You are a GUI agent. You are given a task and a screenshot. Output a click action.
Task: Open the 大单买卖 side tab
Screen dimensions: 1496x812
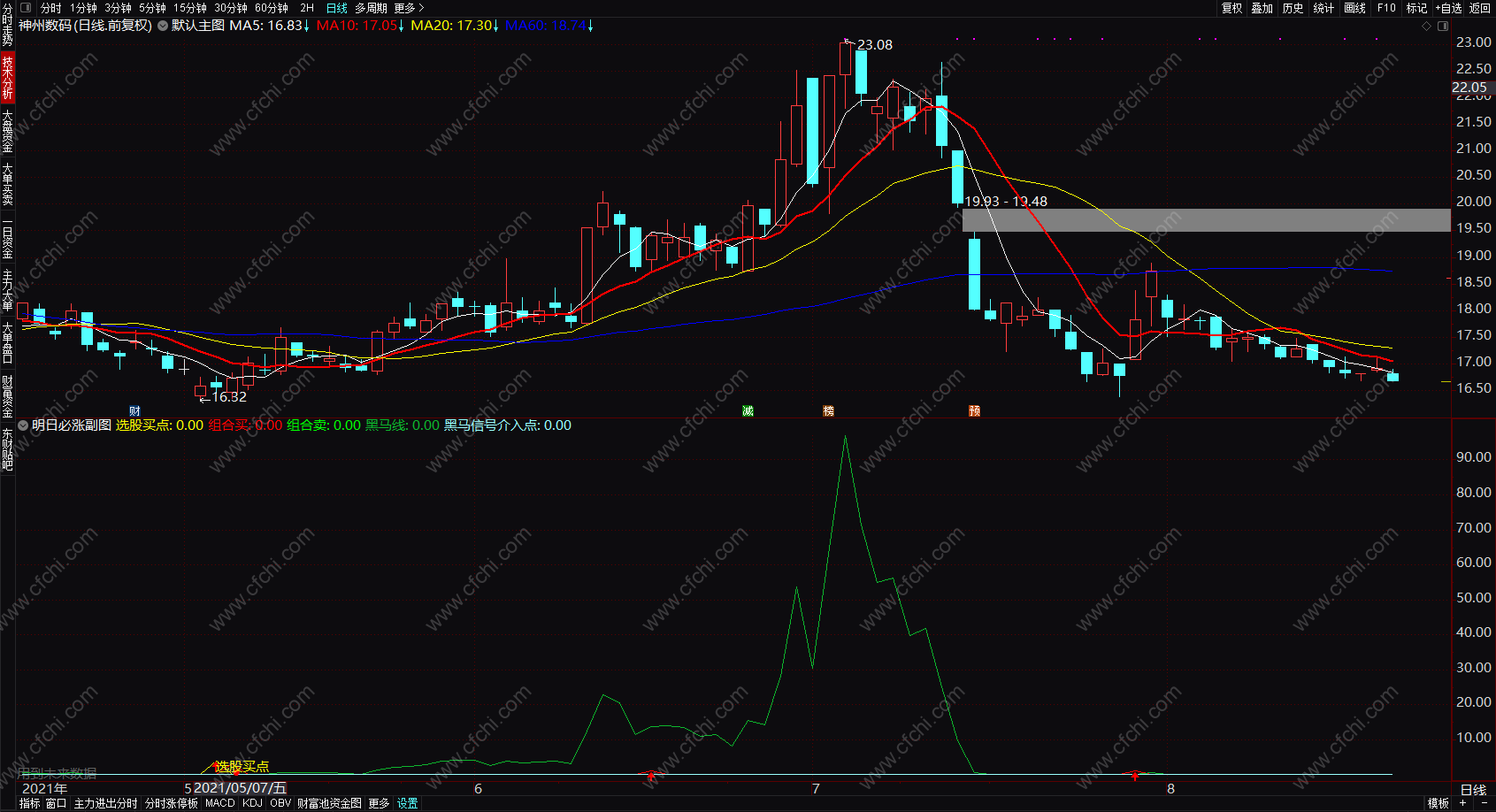[x=7, y=183]
